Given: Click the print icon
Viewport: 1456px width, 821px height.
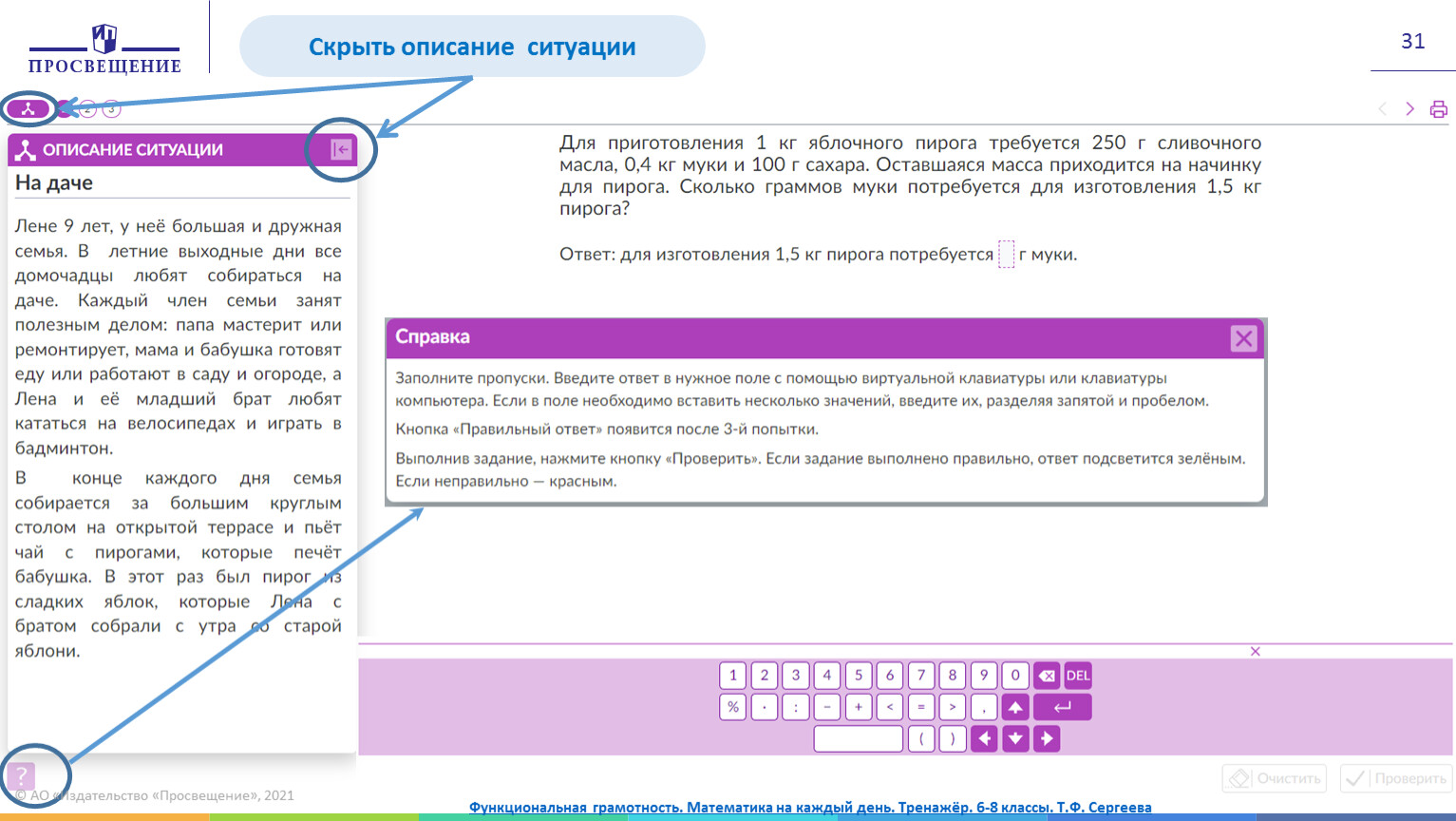Looking at the screenshot, I should pyautogui.click(x=1439, y=109).
